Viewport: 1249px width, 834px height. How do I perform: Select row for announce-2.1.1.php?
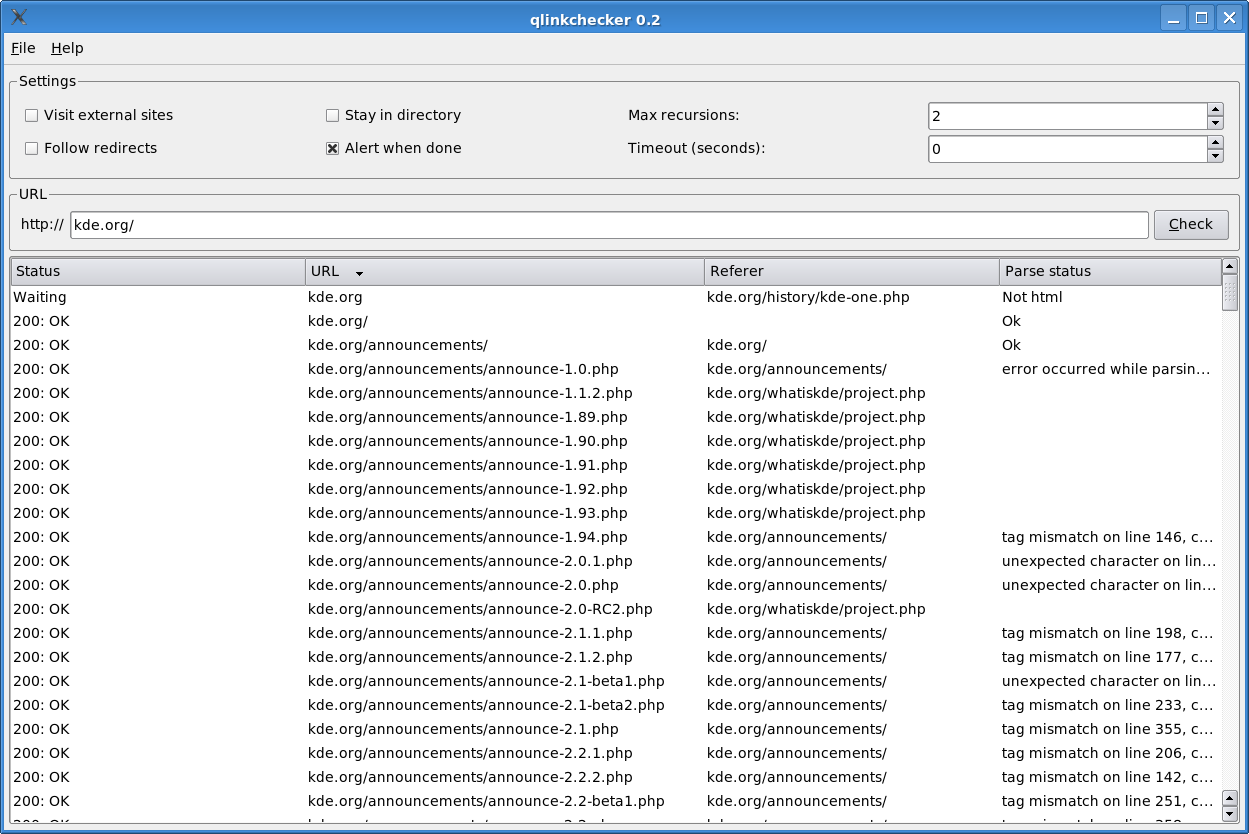[x=616, y=633]
